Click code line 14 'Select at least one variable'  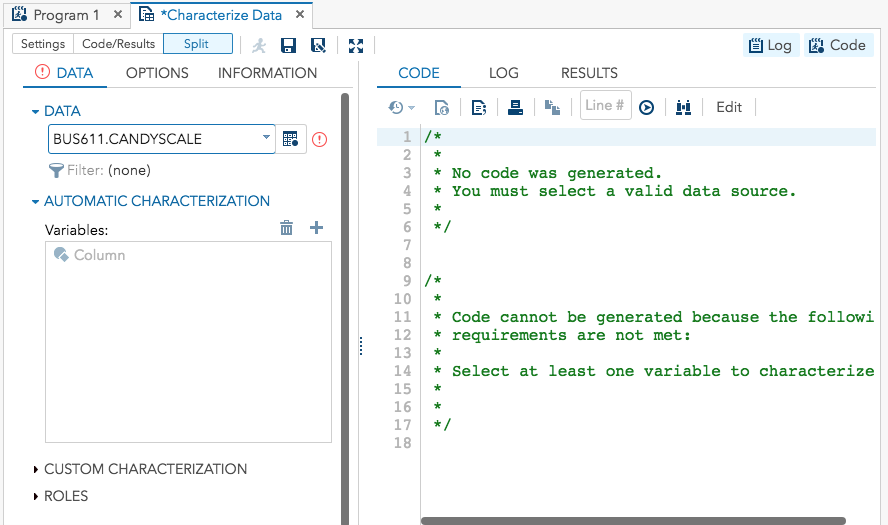[x=663, y=371]
